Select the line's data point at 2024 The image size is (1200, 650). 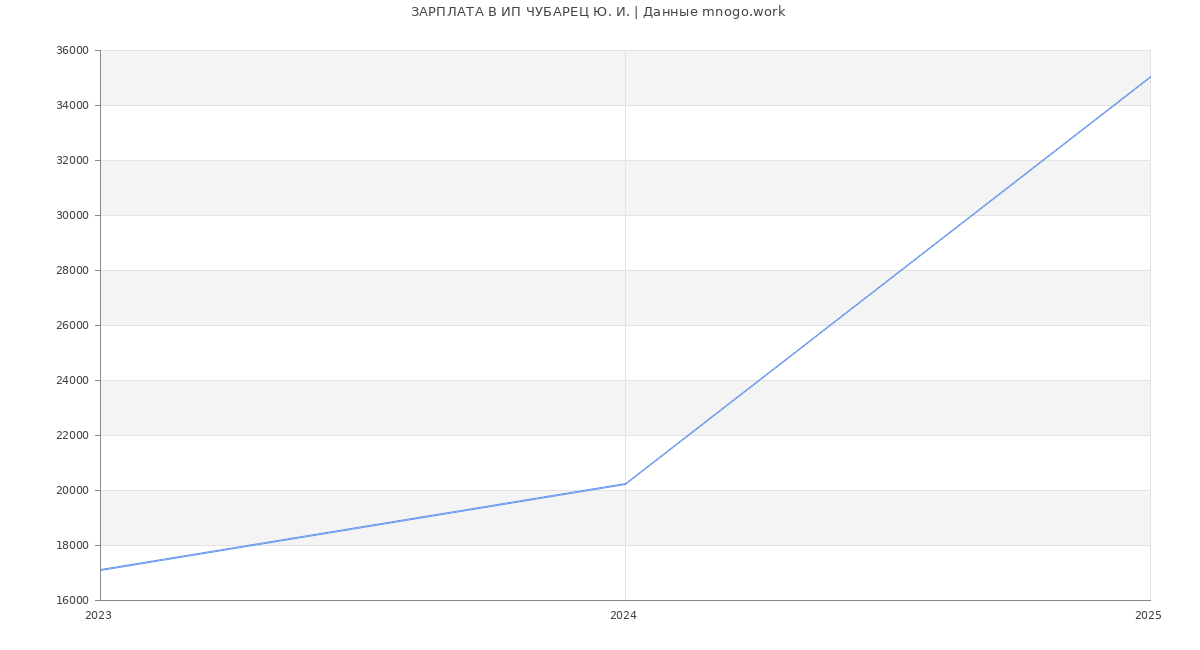(x=625, y=484)
